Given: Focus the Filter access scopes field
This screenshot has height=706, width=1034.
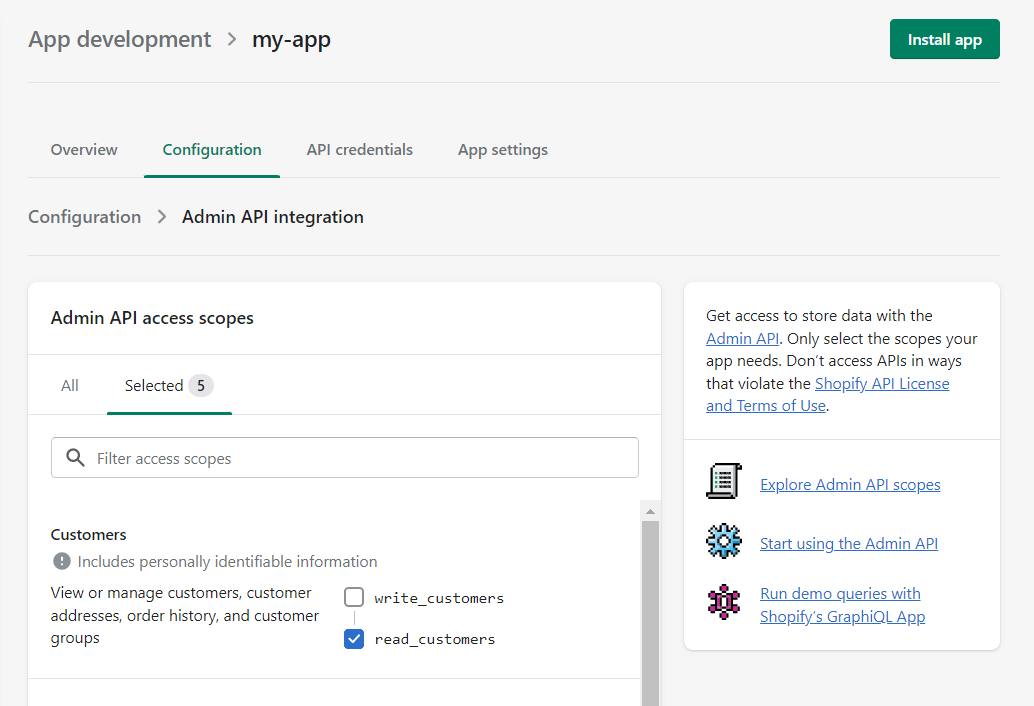Looking at the screenshot, I should click(345, 457).
